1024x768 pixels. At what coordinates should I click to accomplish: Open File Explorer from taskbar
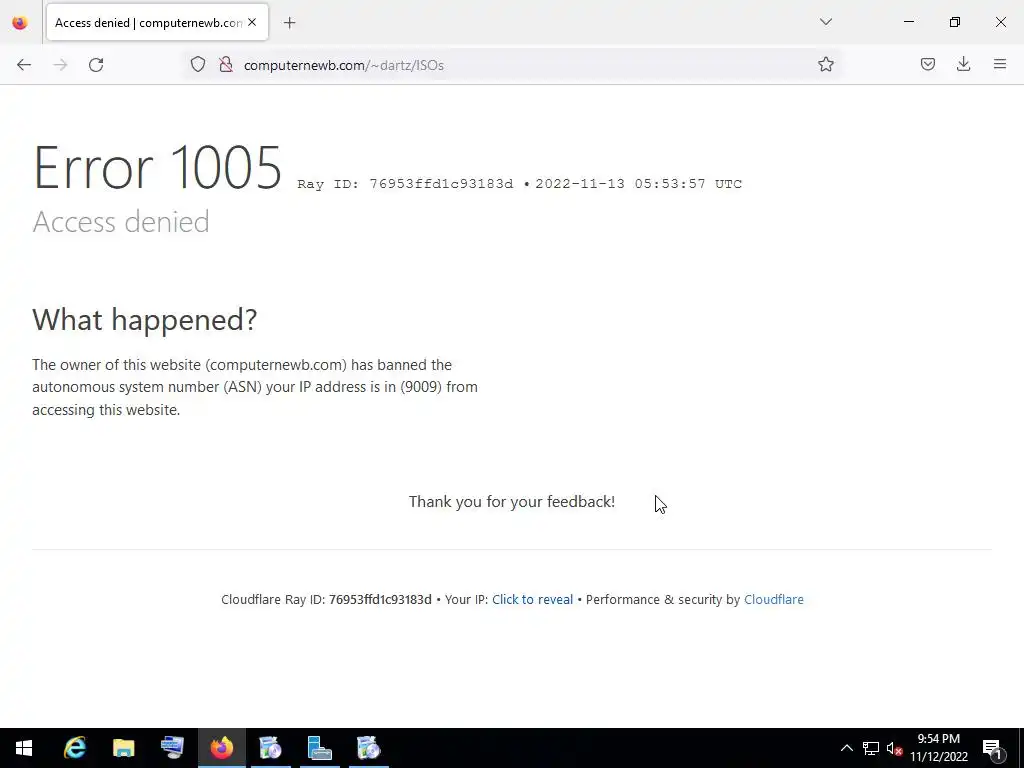(123, 748)
